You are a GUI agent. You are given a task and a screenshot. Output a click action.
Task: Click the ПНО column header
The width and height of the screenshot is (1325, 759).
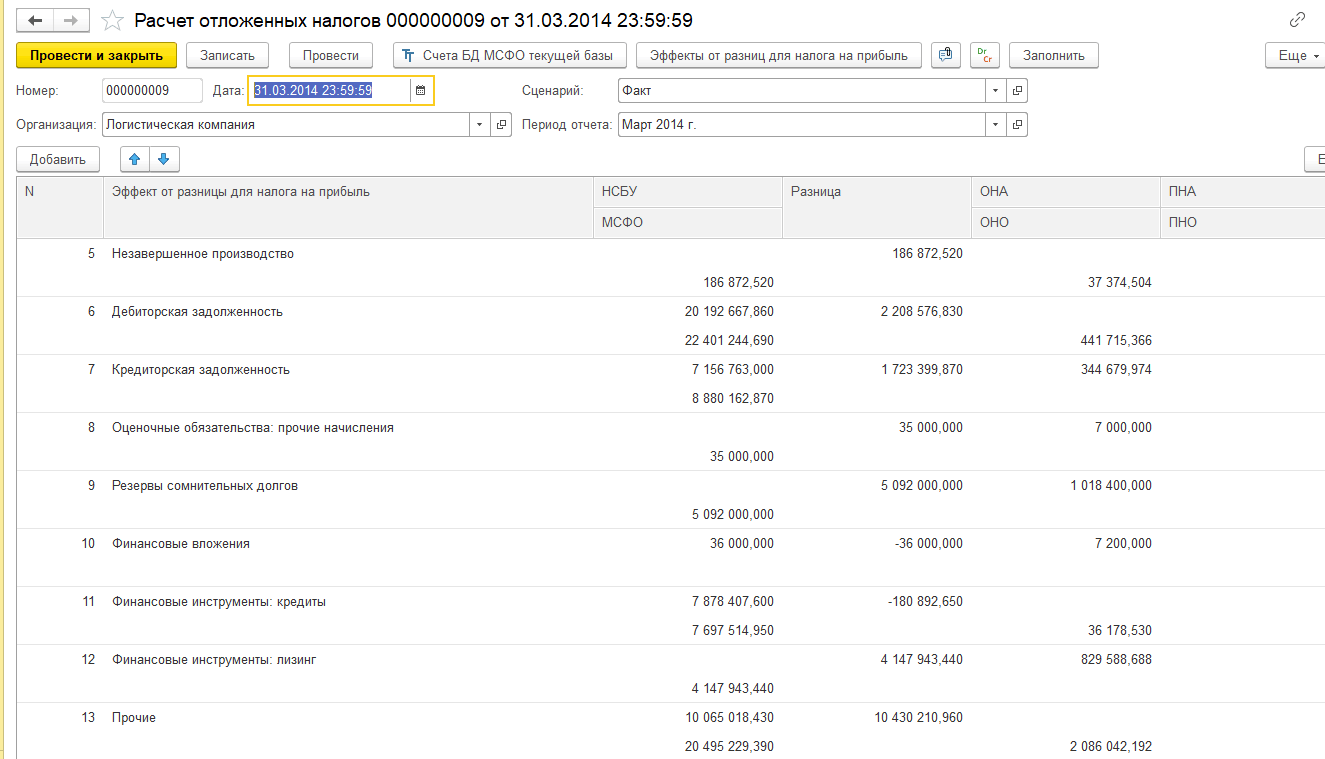pyautogui.click(x=1243, y=222)
